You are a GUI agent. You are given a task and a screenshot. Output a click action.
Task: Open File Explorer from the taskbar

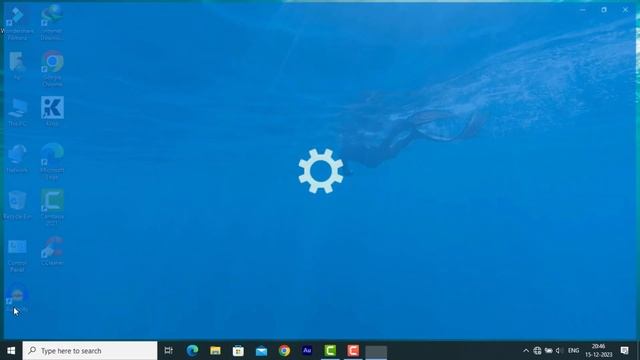pyautogui.click(x=216, y=351)
